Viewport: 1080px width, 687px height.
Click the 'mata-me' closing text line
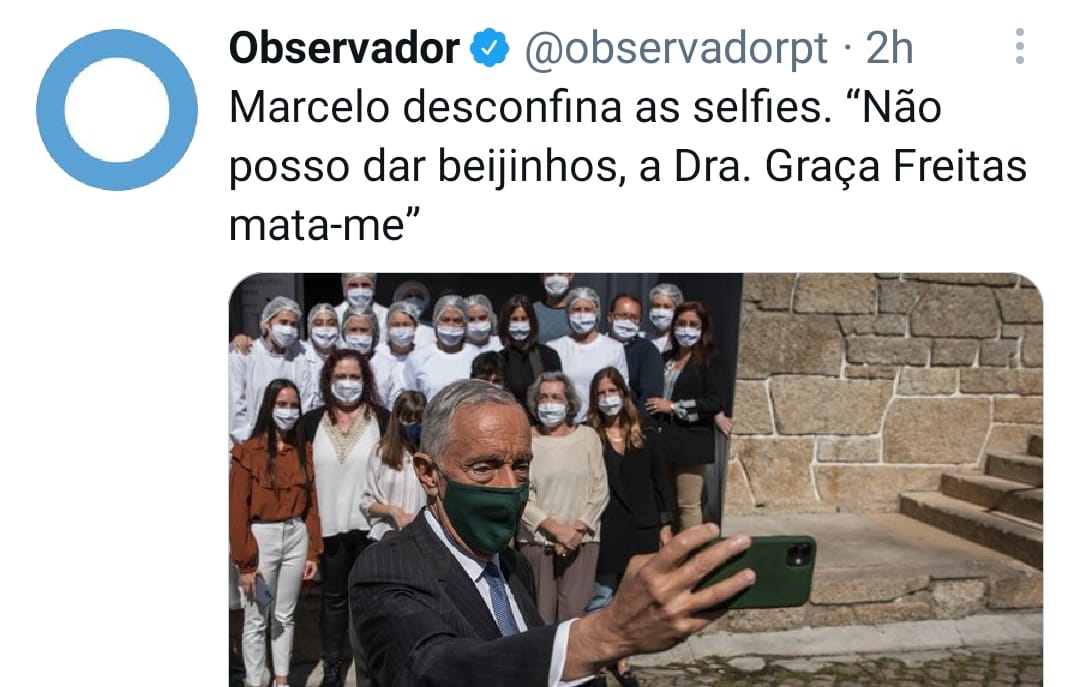[x=324, y=225]
